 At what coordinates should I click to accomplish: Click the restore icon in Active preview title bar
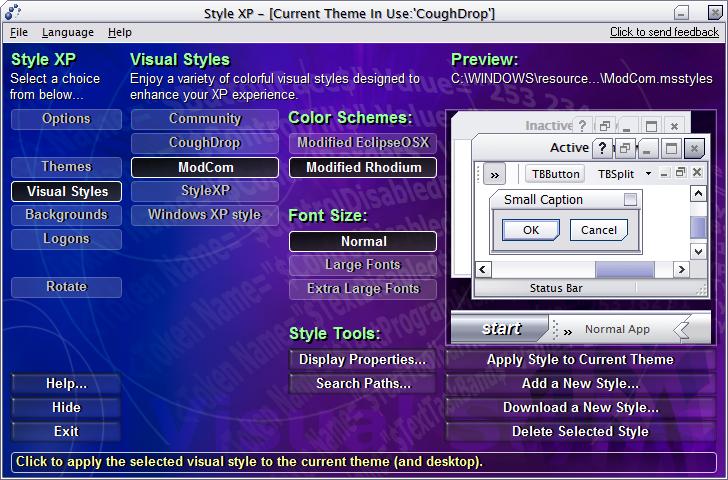[625, 148]
